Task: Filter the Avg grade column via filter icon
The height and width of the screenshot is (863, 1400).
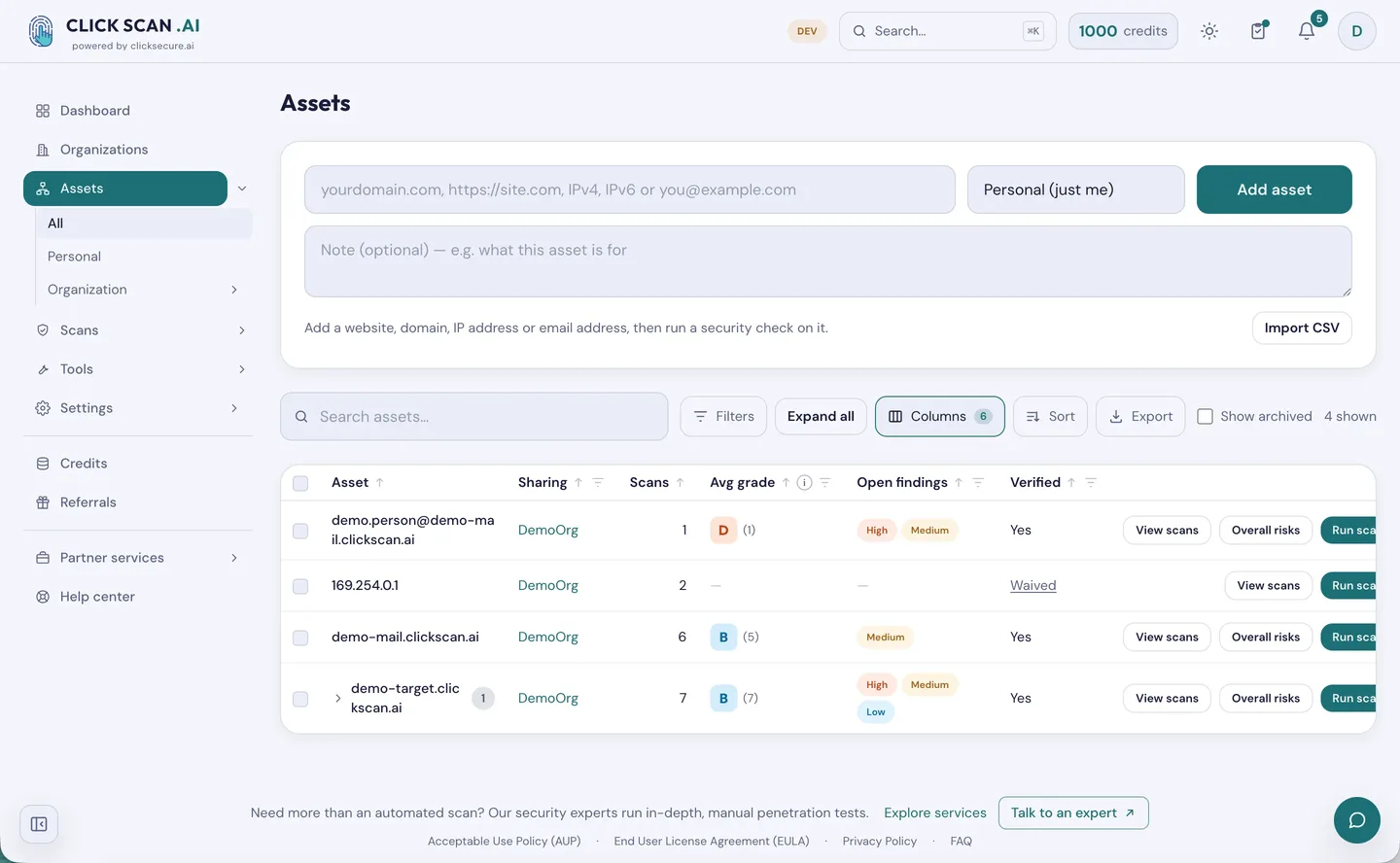Action: click(824, 483)
